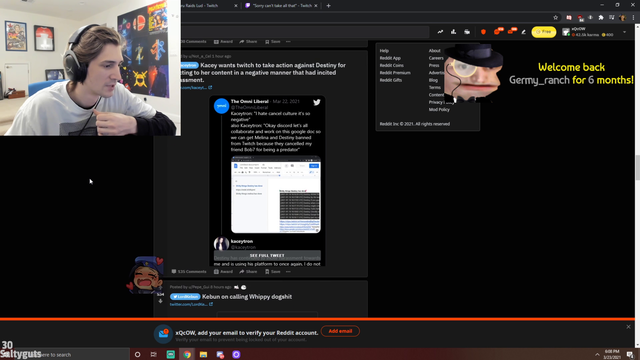
Task: Click Share in the top post action bar
Action: point(248,42)
